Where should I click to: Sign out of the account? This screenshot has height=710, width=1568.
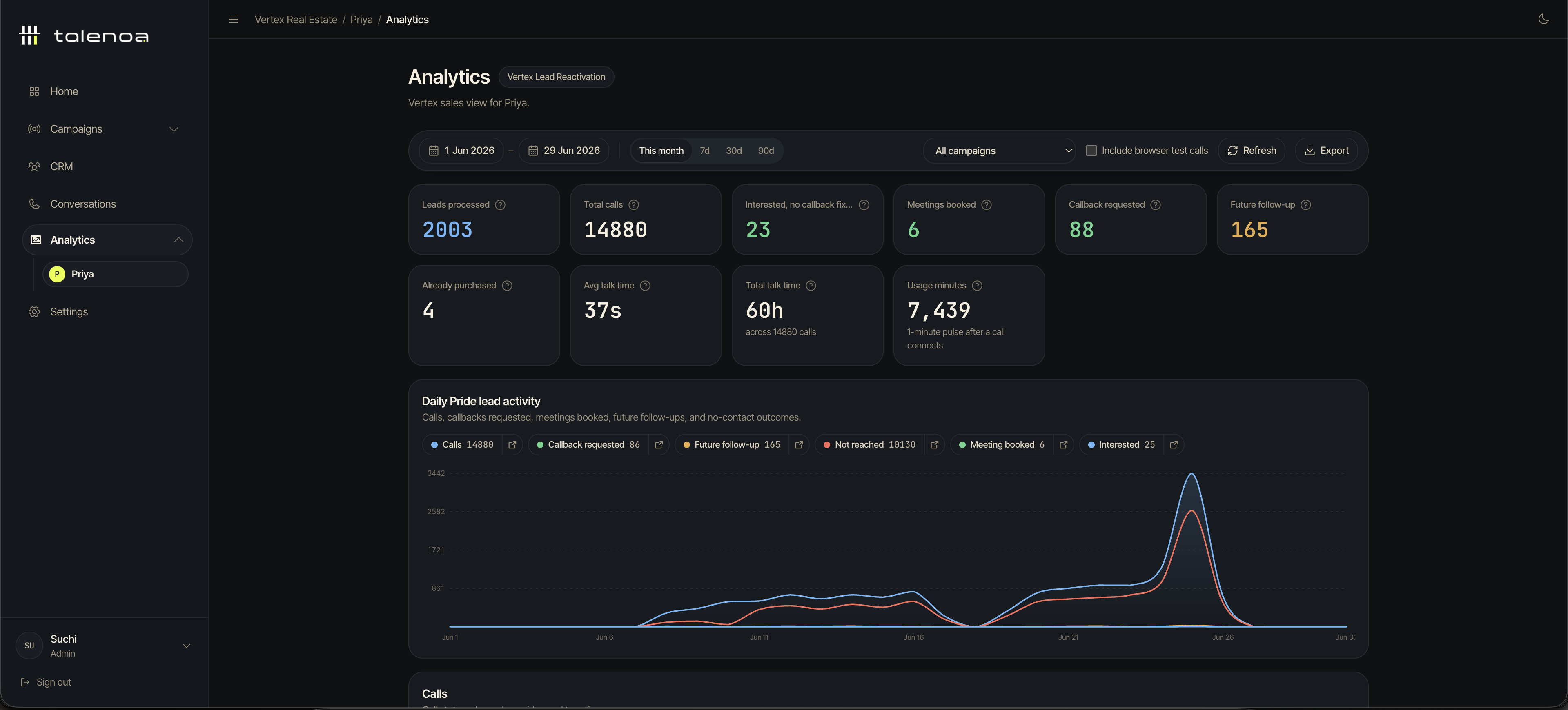pyautogui.click(x=46, y=682)
